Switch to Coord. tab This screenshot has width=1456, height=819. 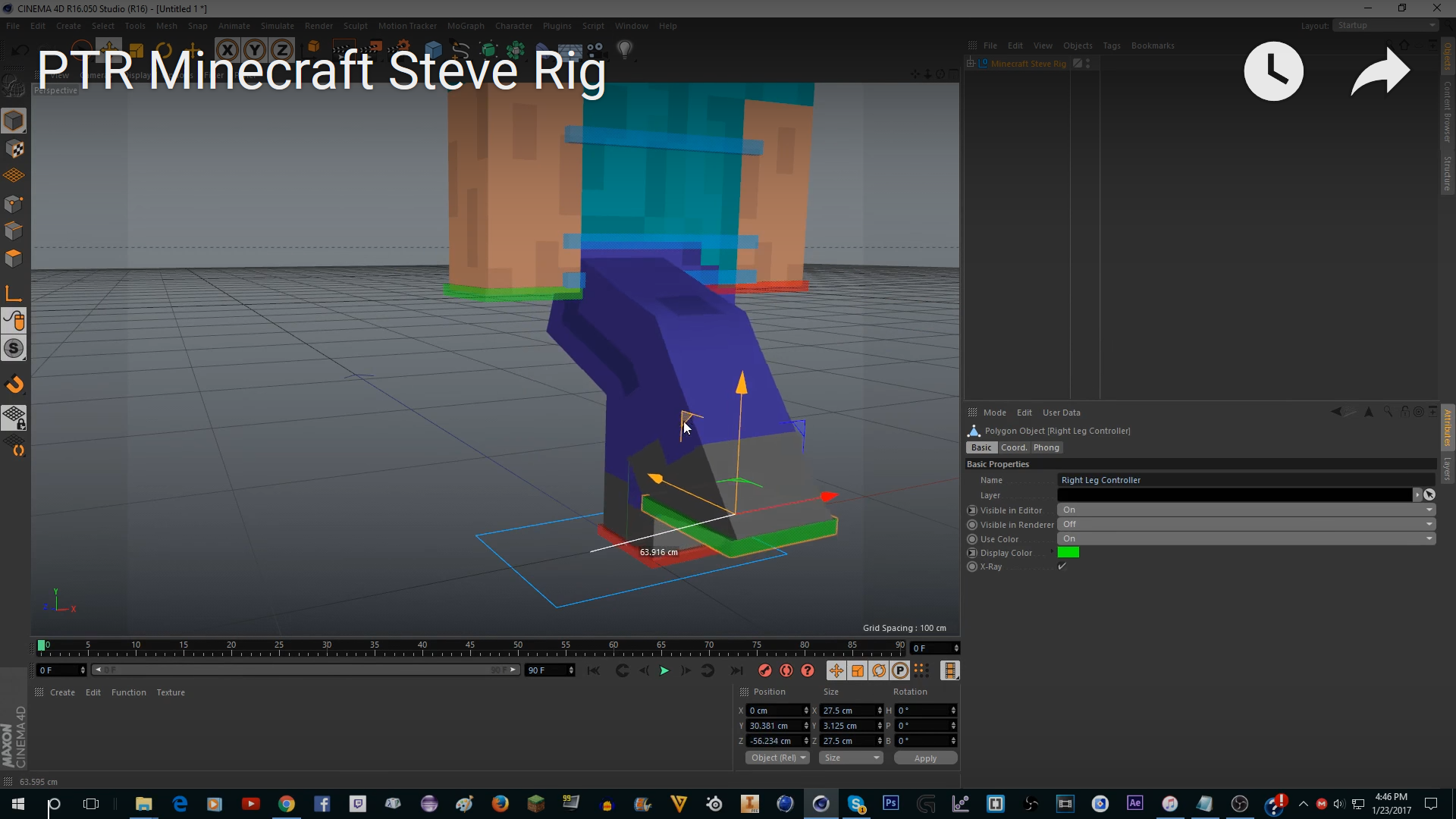pyautogui.click(x=1013, y=447)
